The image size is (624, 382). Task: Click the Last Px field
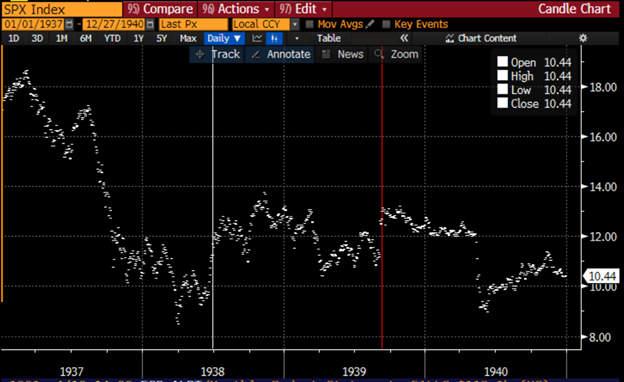(x=193, y=24)
